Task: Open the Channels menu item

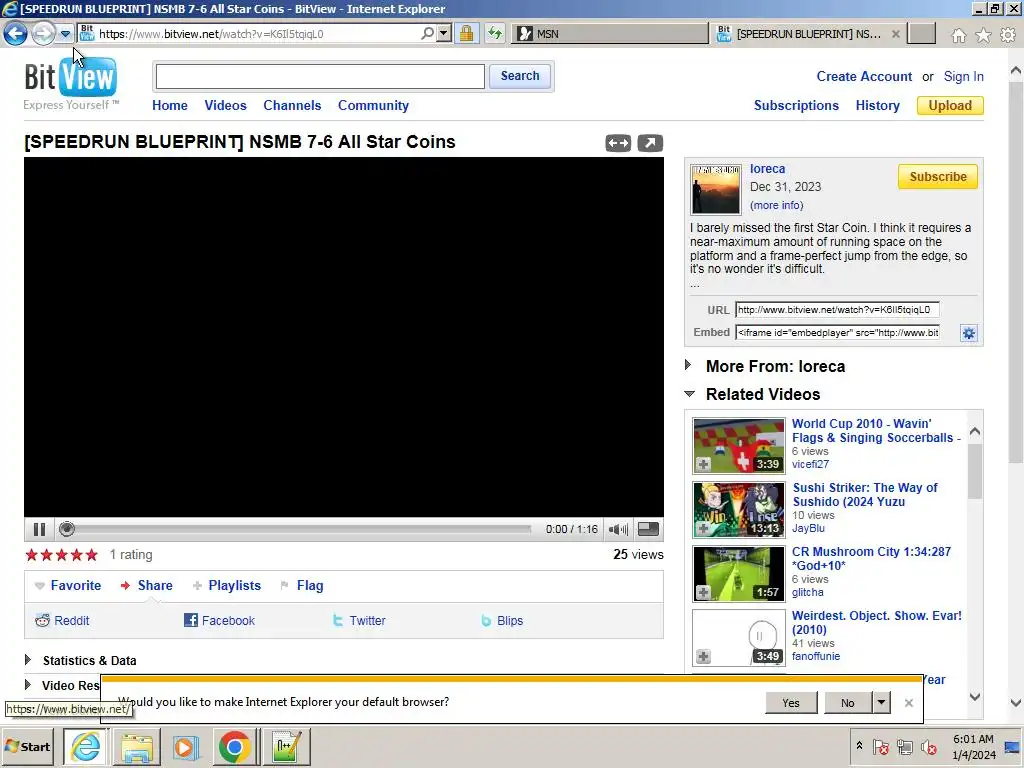Action: point(292,105)
